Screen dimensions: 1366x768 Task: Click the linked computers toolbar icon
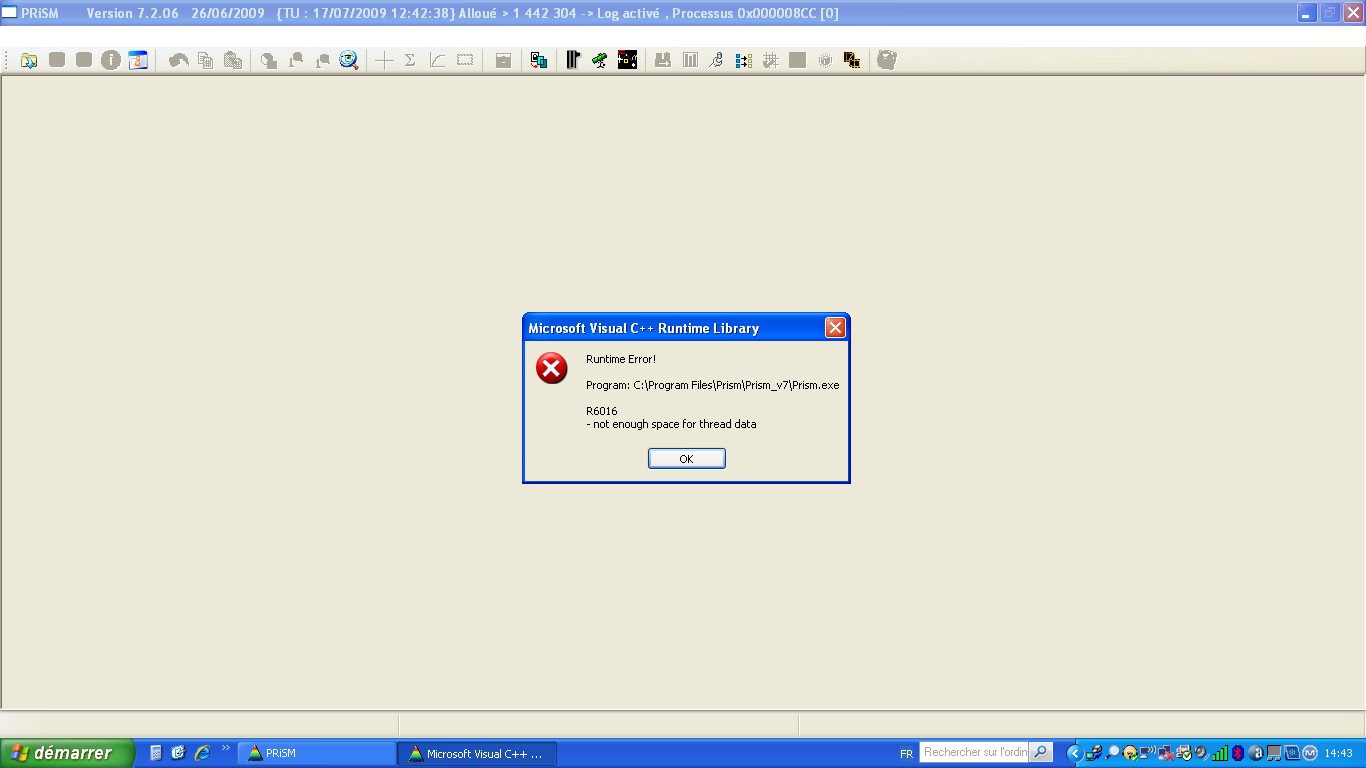tap(539, 60)
